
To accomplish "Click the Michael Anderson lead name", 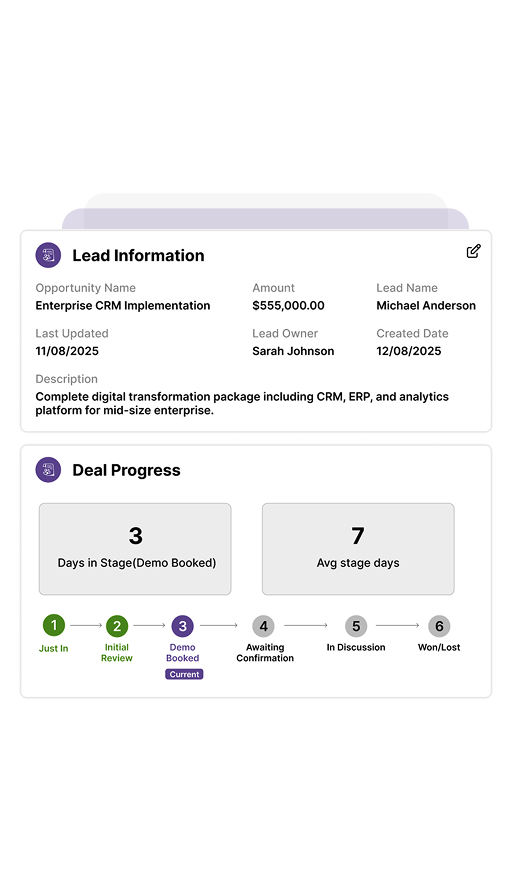I will point(426,306).
